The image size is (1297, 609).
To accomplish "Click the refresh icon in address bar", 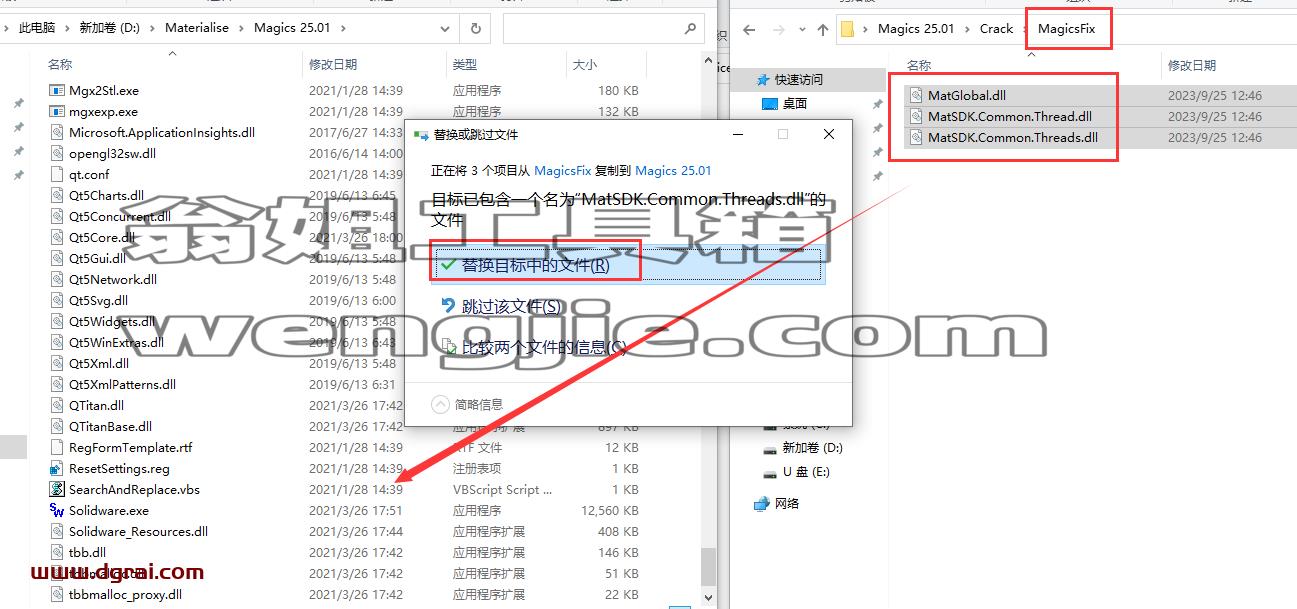I will [x=476, y=29].
